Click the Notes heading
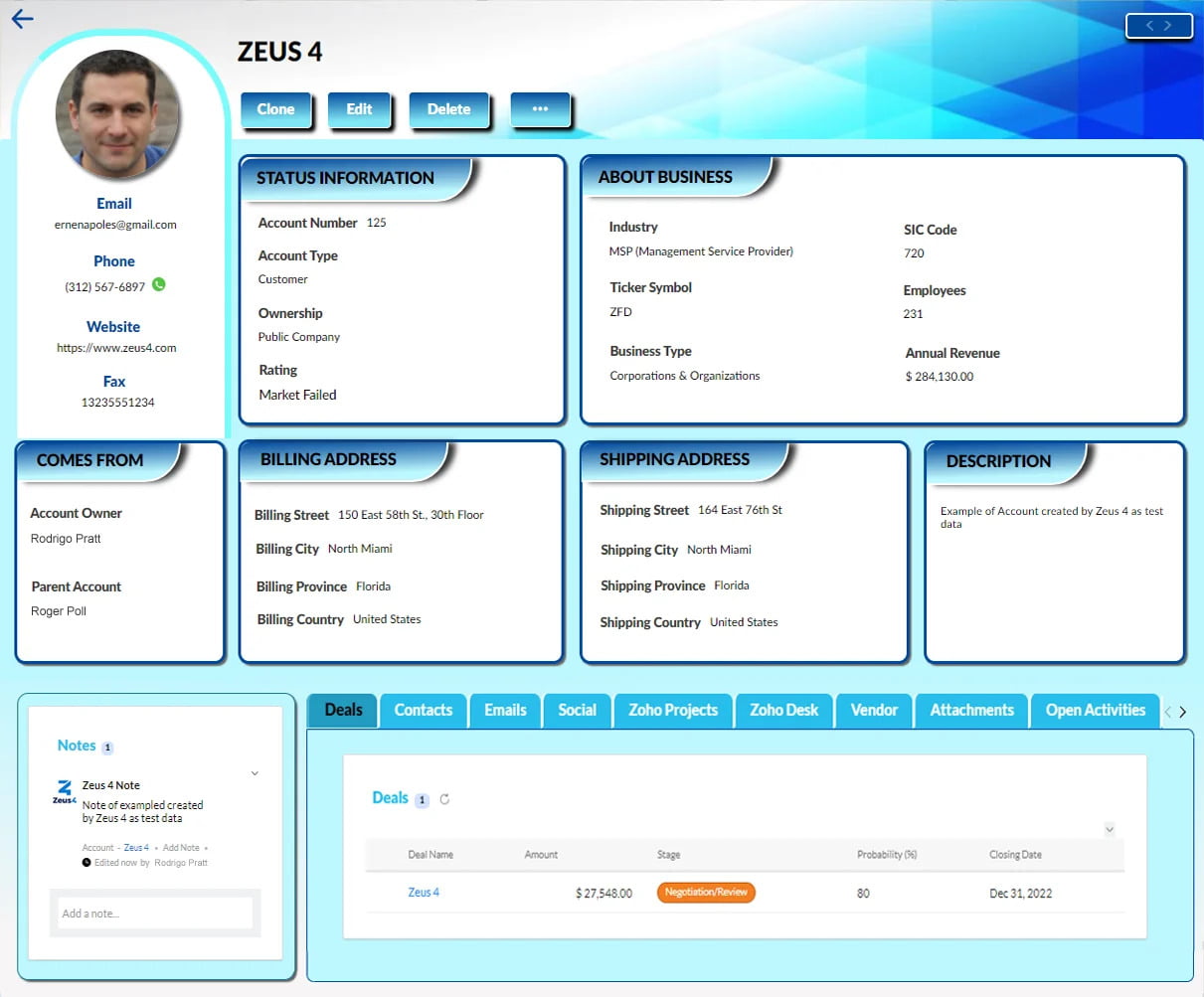The width and height of the screenshot is (1204, 997). click(x=77, y=746)
